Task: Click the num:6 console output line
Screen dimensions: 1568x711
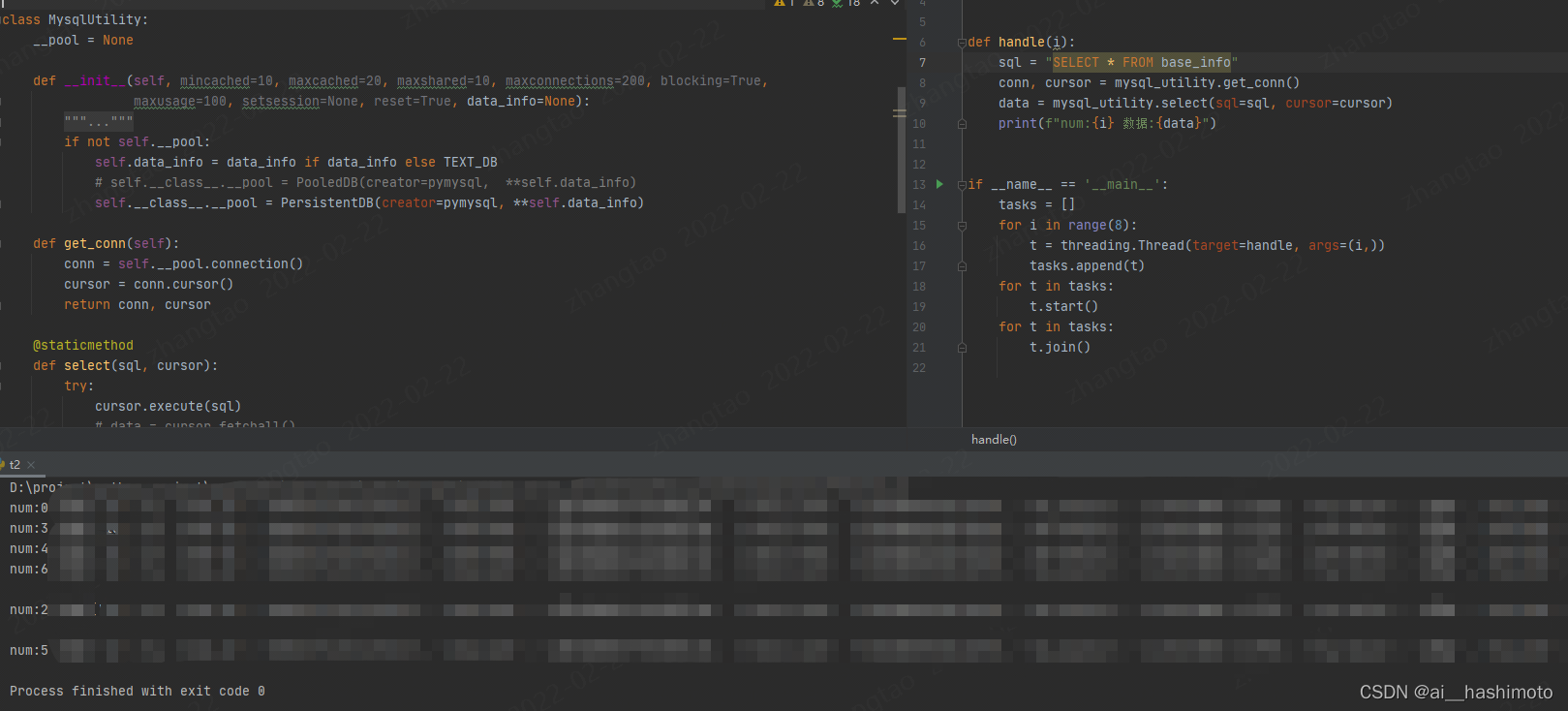Action: (29, 570)
